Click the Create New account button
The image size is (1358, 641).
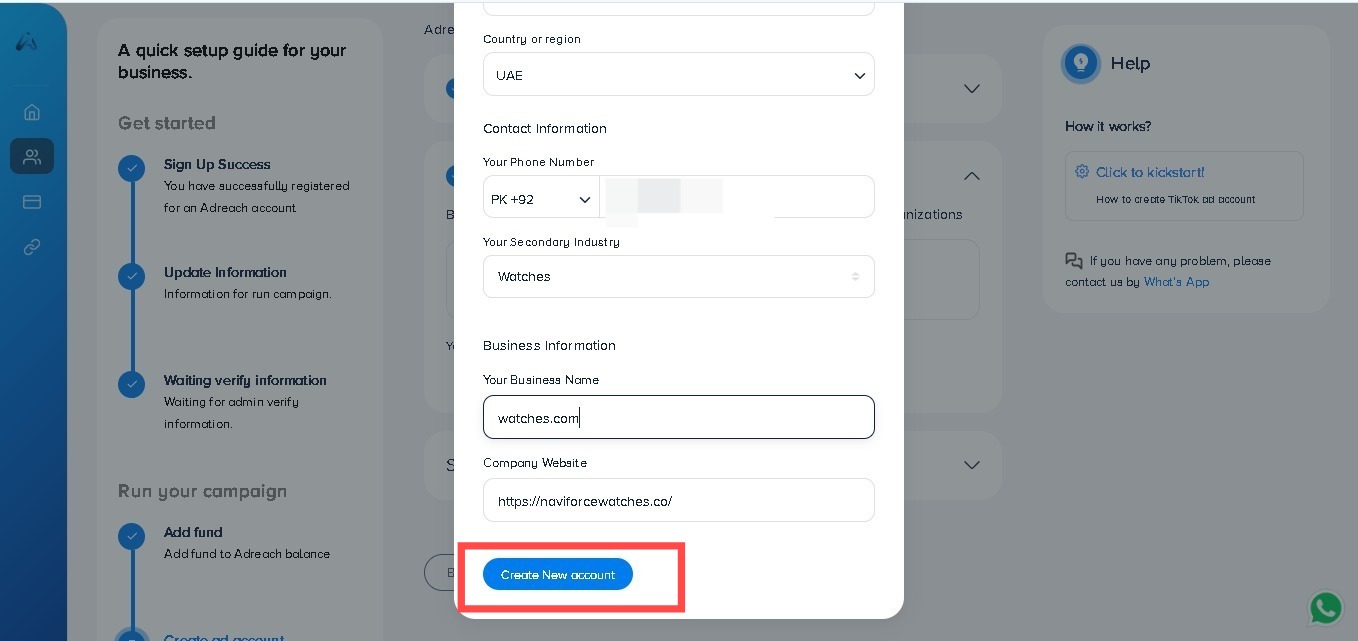558,574
